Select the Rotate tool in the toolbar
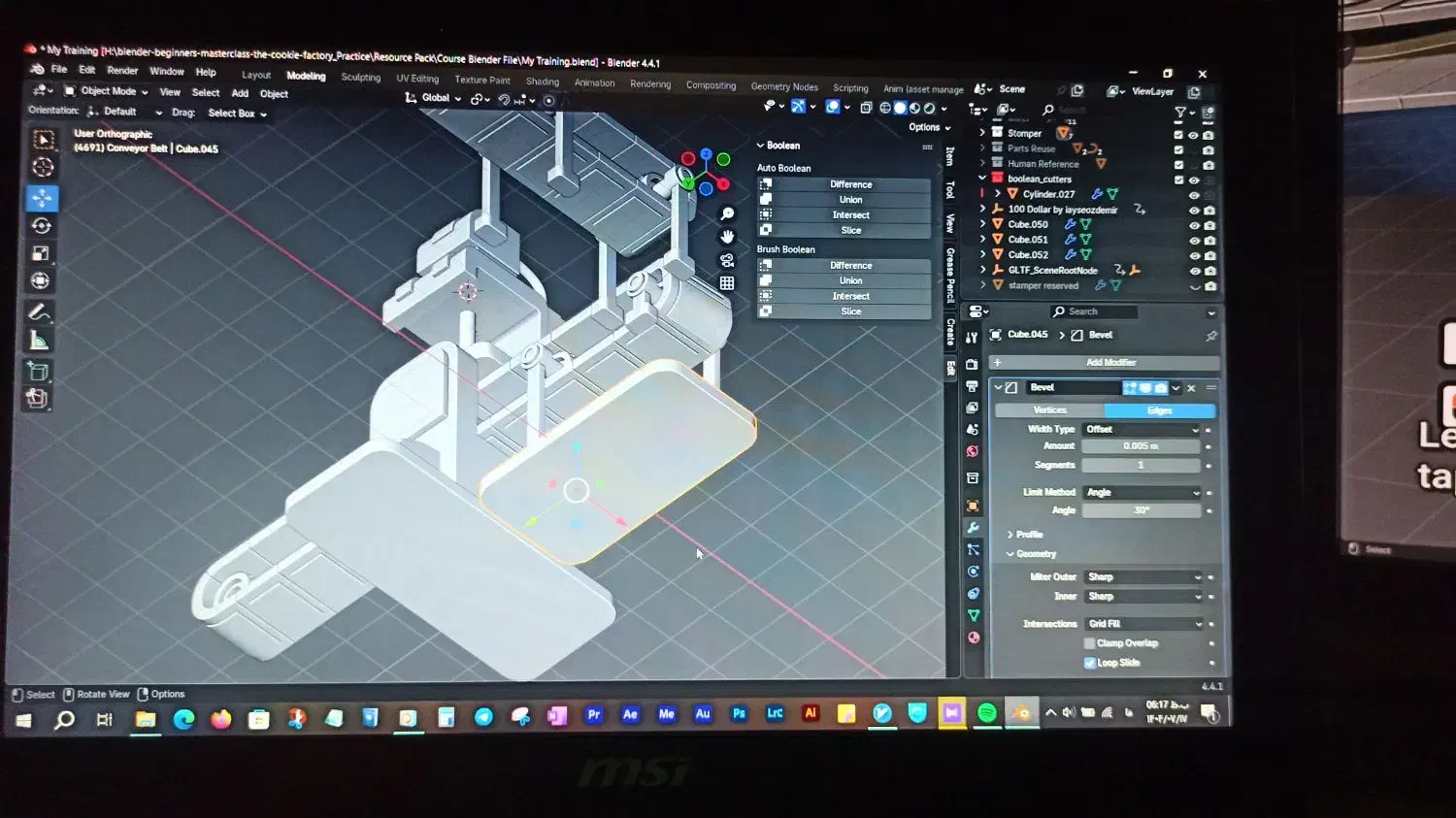The width and height of the screenshot is (1456, 818). click(x=42, y=226)
